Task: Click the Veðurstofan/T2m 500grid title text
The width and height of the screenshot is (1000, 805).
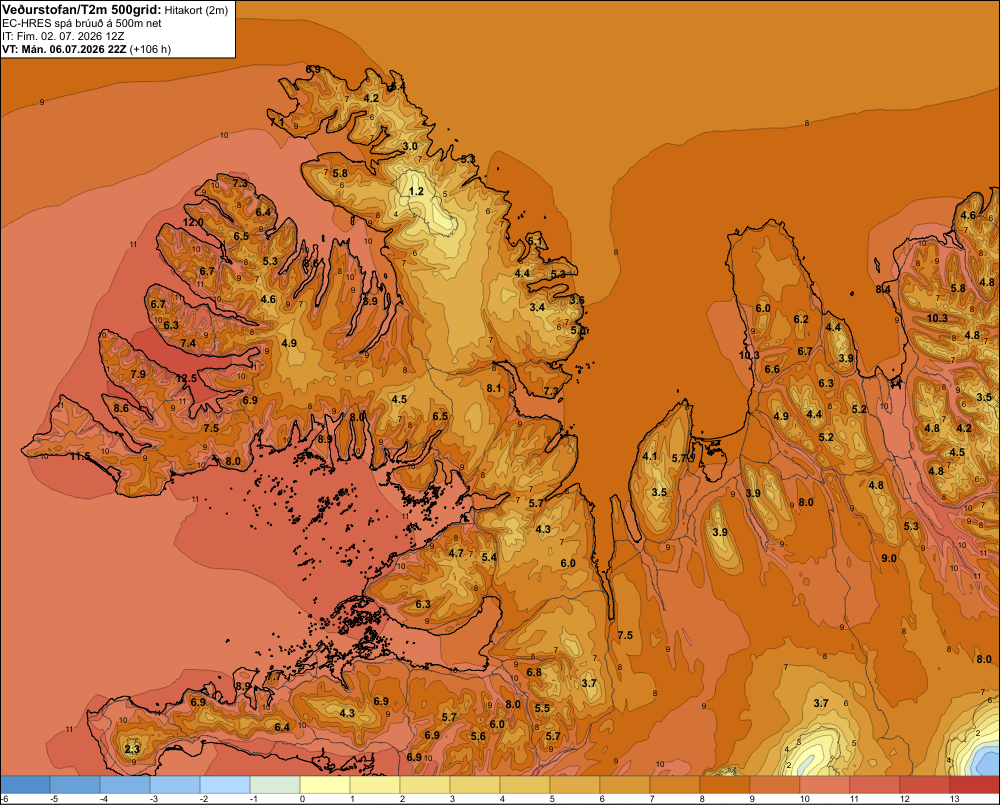Action: click(81, 10)
